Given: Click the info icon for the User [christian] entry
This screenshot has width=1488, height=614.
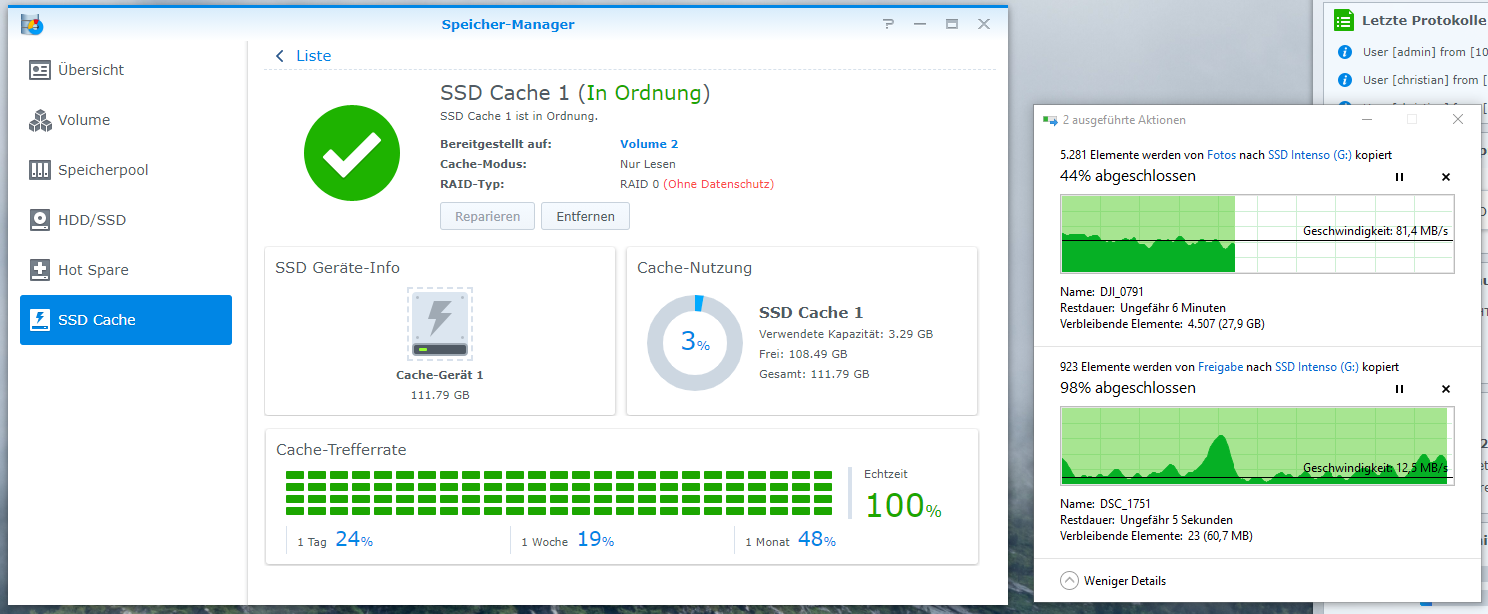Looking at the screenshot, I should tap(1345, 80).
